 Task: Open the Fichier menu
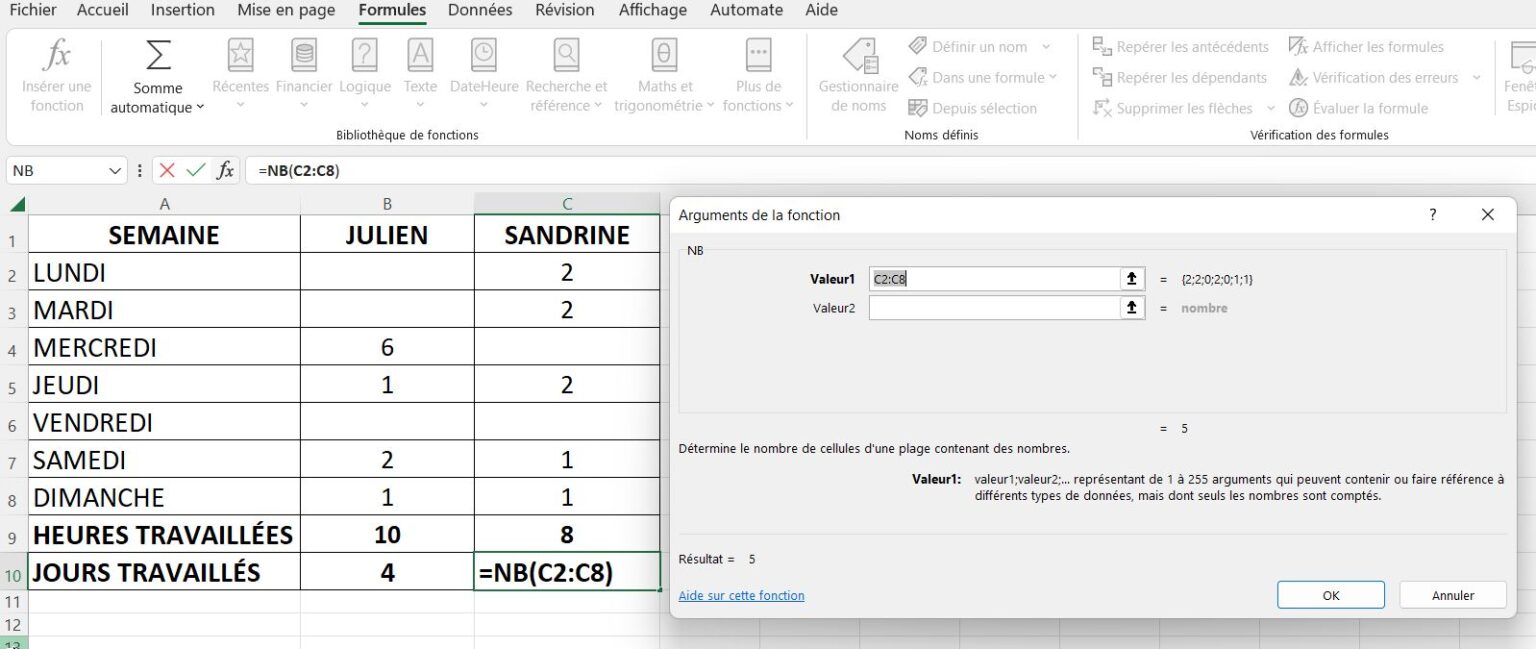tap(33, 10)
